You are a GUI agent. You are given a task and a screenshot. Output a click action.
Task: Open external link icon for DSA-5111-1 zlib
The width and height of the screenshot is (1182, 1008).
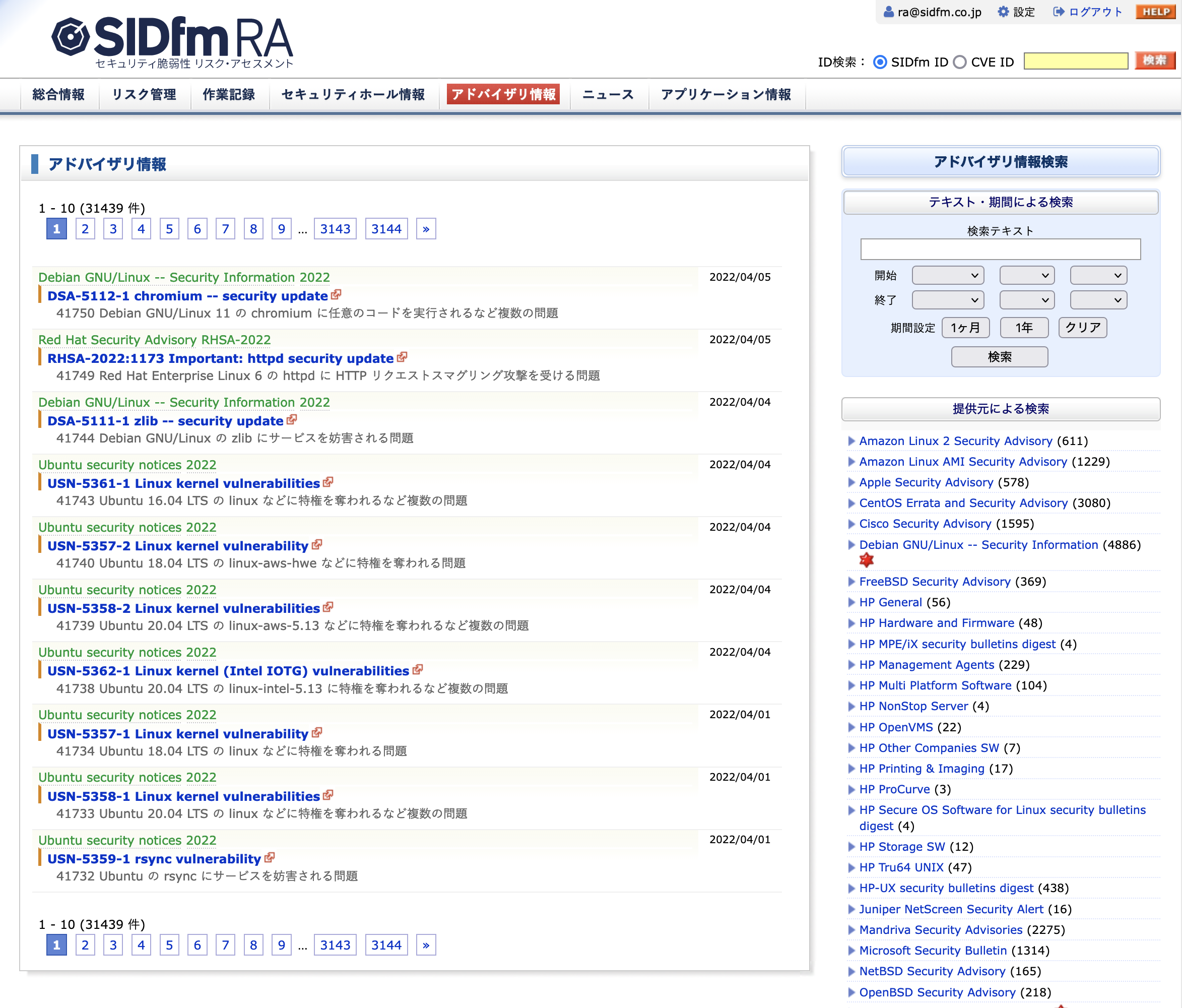pos(292,419)
